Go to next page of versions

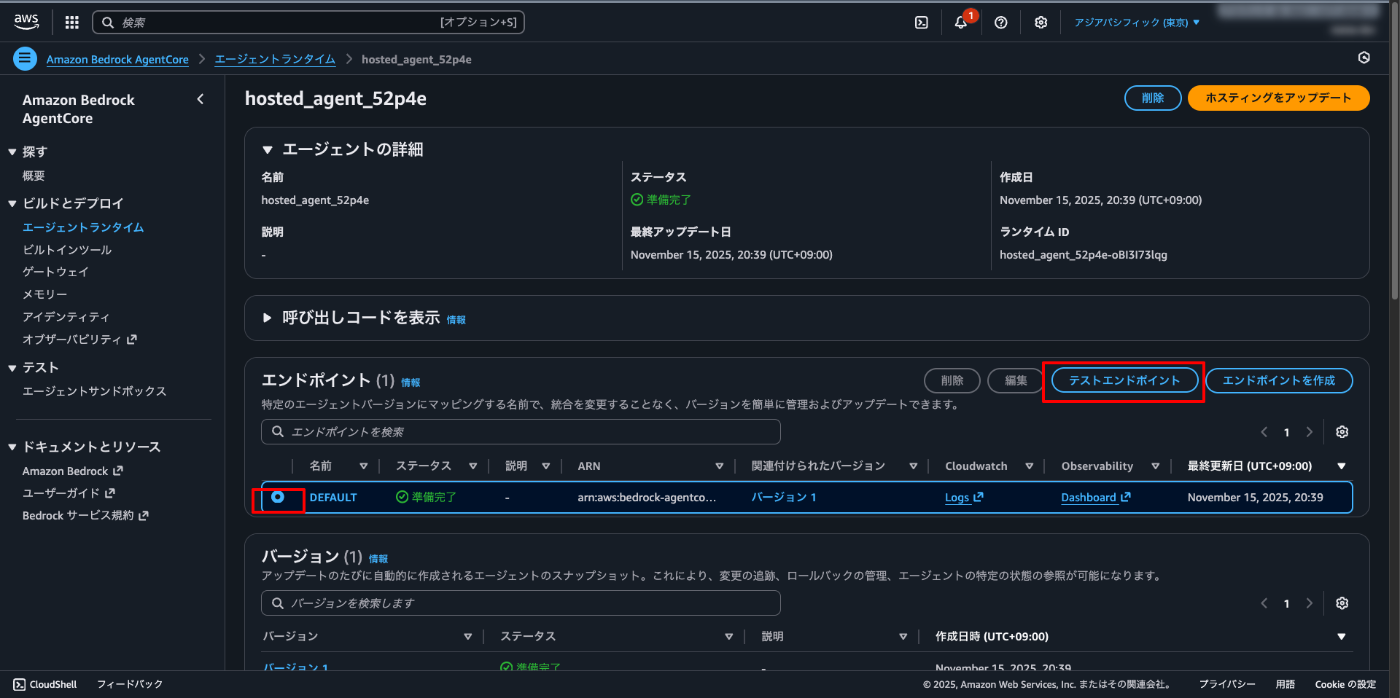[1309, 603]
